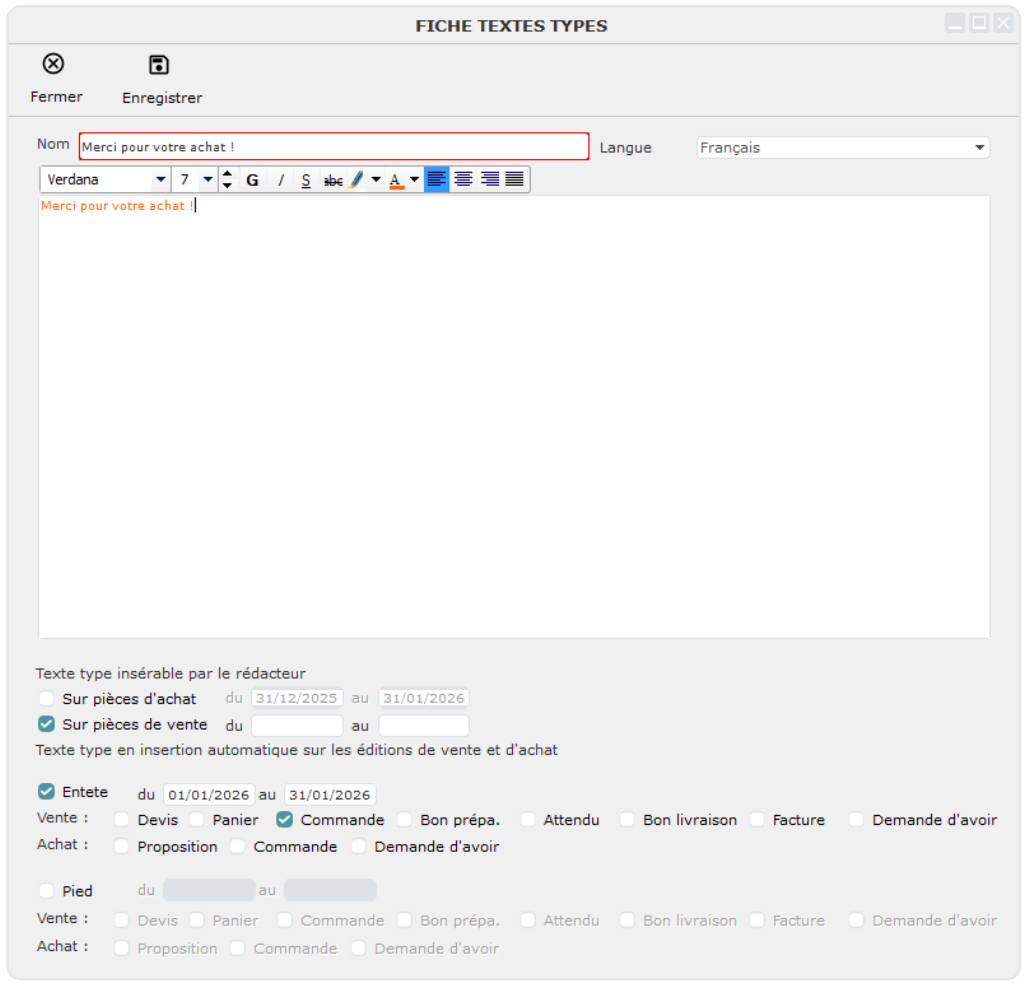
Task: Check Facture under Entete Vente
Action: (x=757, y=820)
